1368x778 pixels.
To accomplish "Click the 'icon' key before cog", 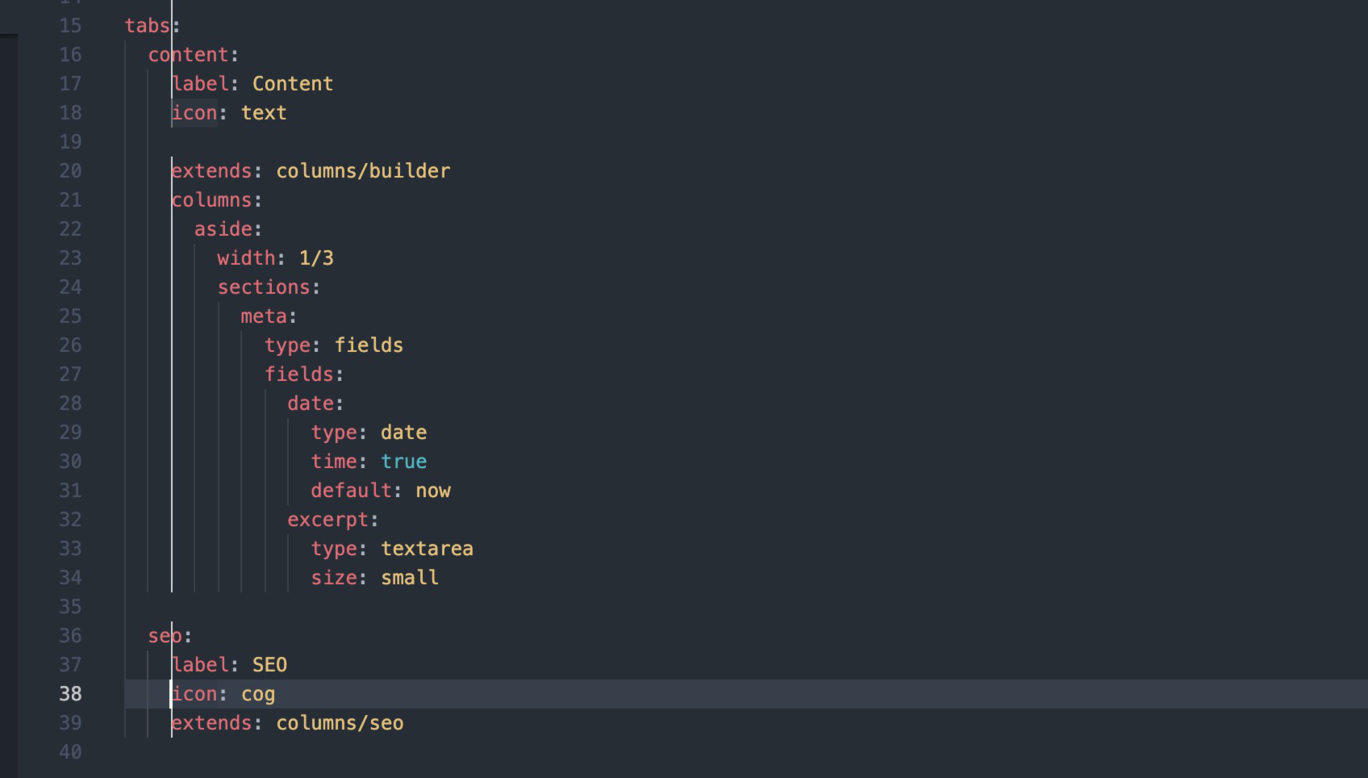I will [194, 693].
